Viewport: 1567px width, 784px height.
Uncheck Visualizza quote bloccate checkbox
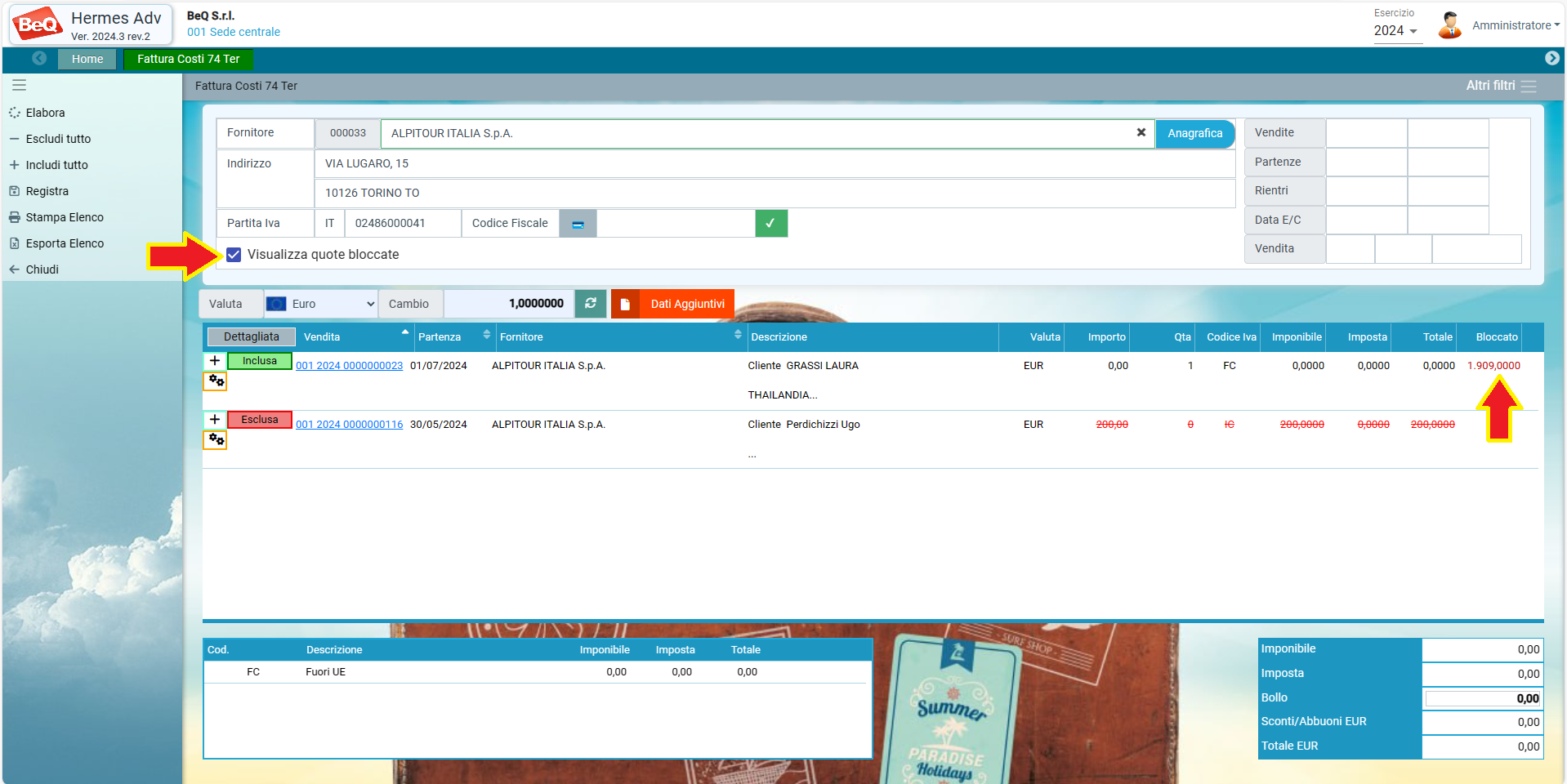tap(234, 255)
